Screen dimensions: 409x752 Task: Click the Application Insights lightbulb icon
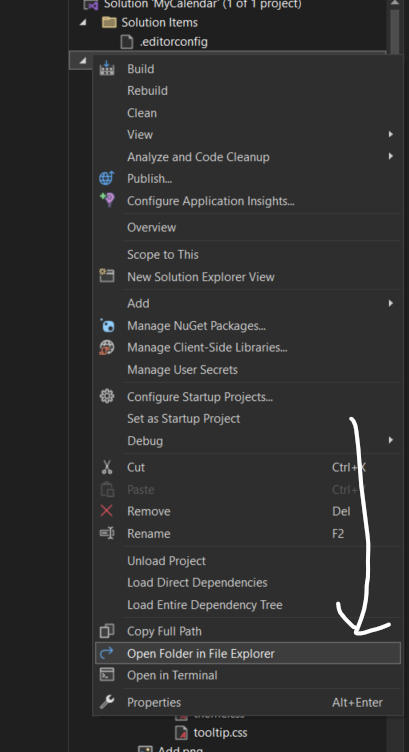[106, 200]
